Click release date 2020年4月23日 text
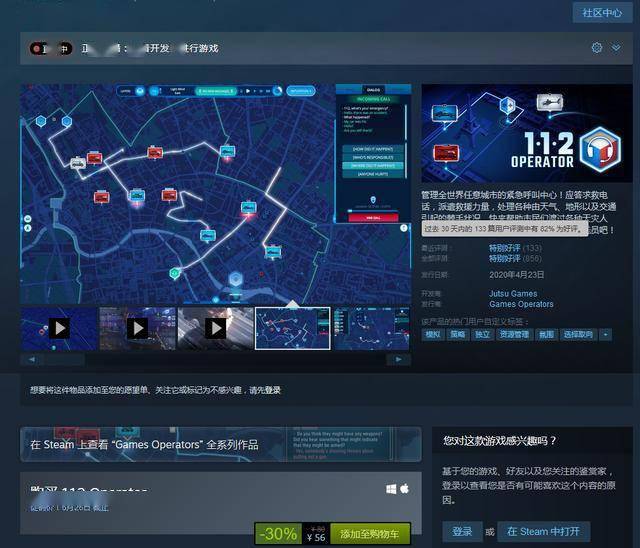640x548 pixels. pyautogui.click(x=516, y=275)
